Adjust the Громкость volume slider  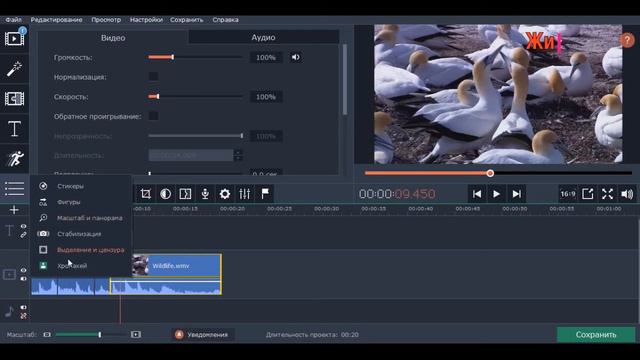click(196, 57)
